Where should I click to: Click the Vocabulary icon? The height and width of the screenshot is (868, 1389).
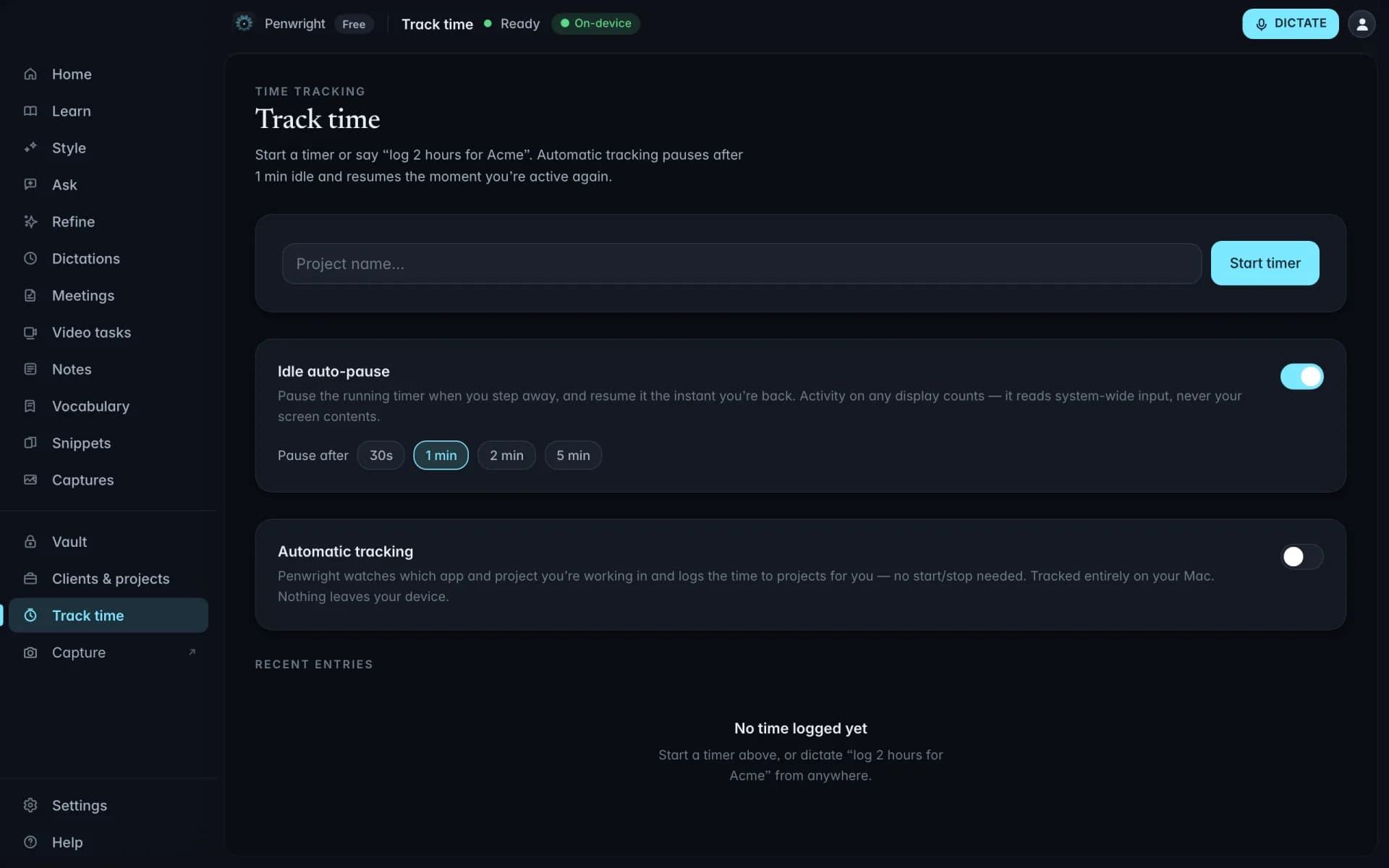30,406
